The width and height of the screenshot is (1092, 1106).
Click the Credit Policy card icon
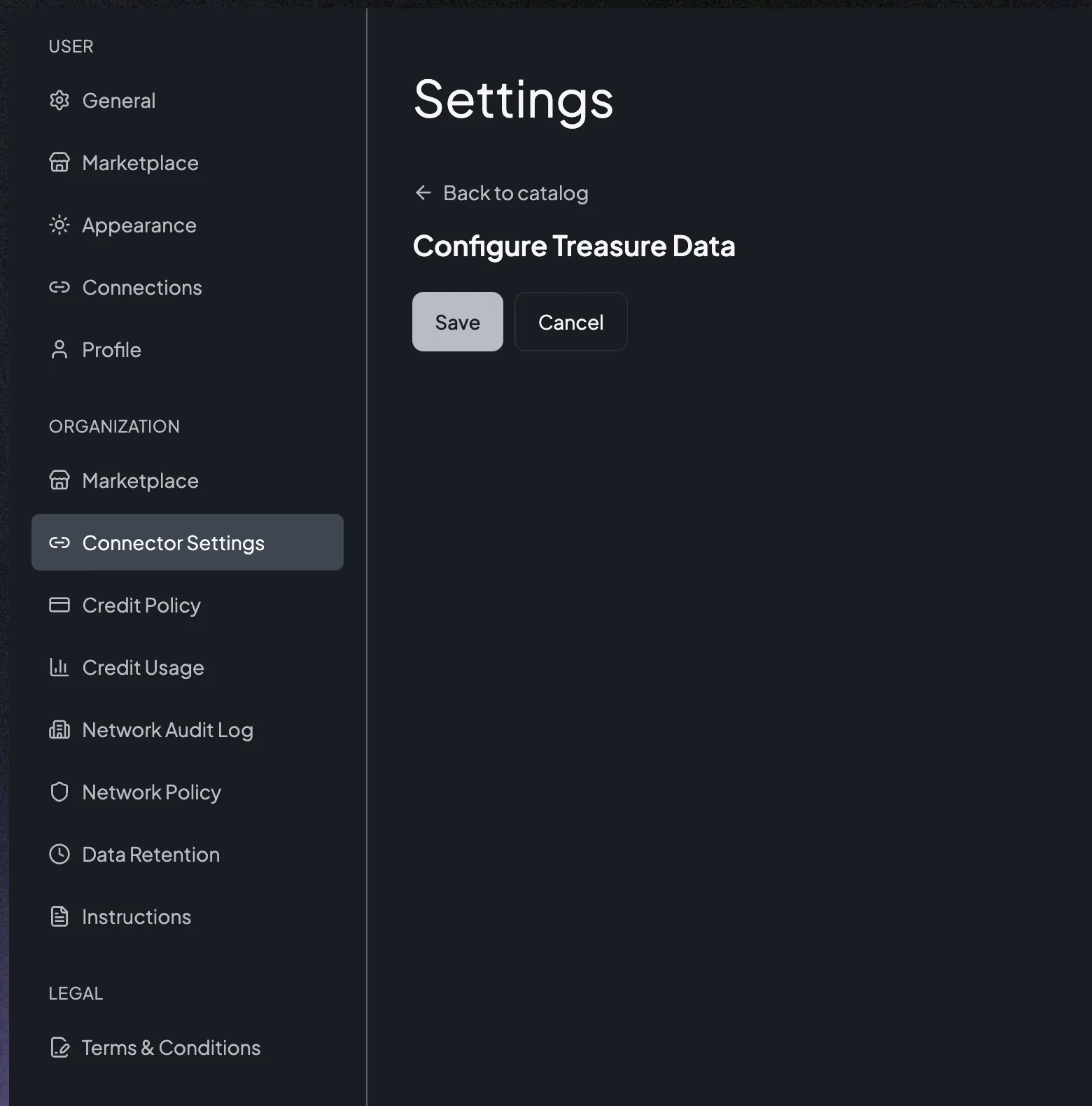[59, 605]
